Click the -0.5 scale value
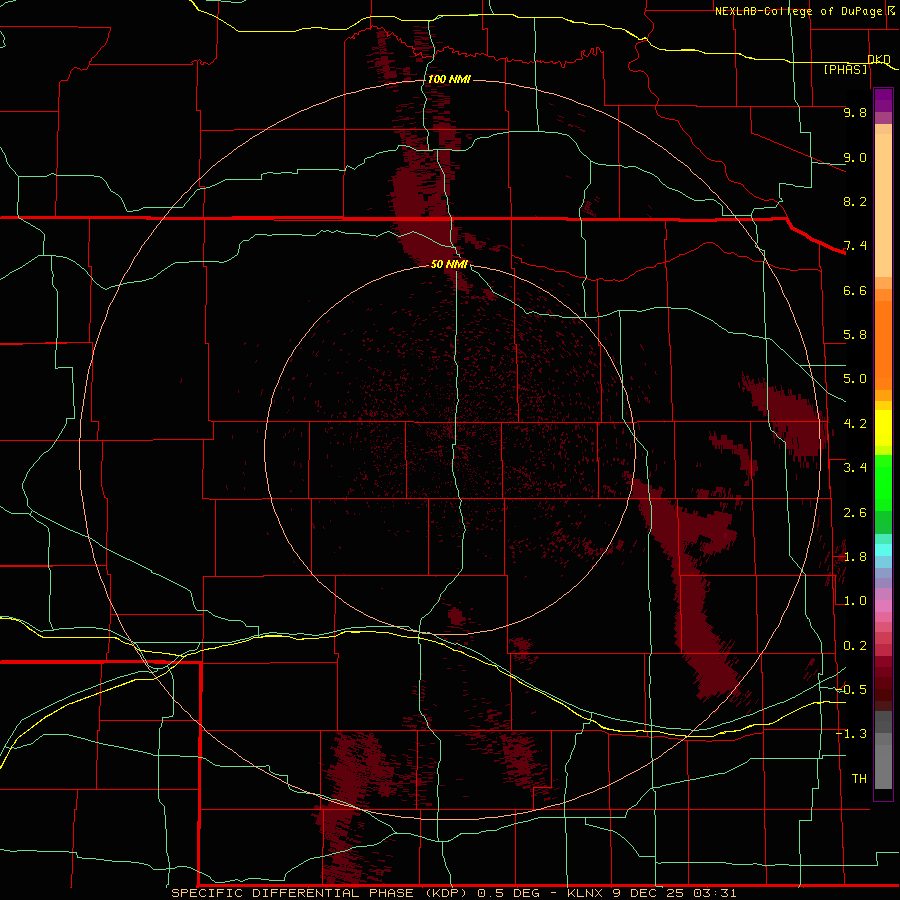This screenshot has width=900, height=900. tap(851, 690)
